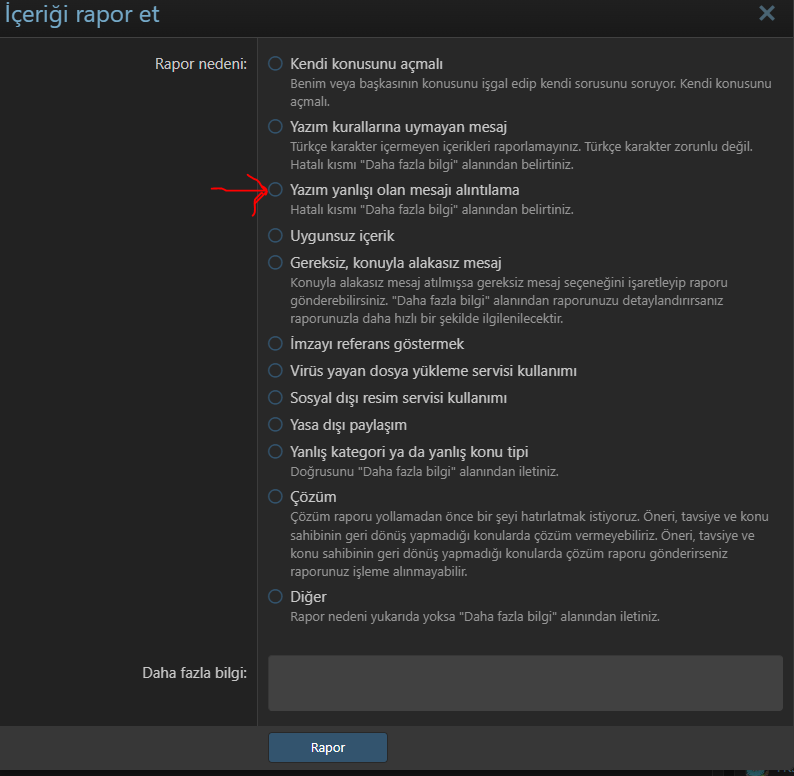
Task: Choose "Yazım kurallarına uymayan mesaj" reason
Action: tap(275, 127)
